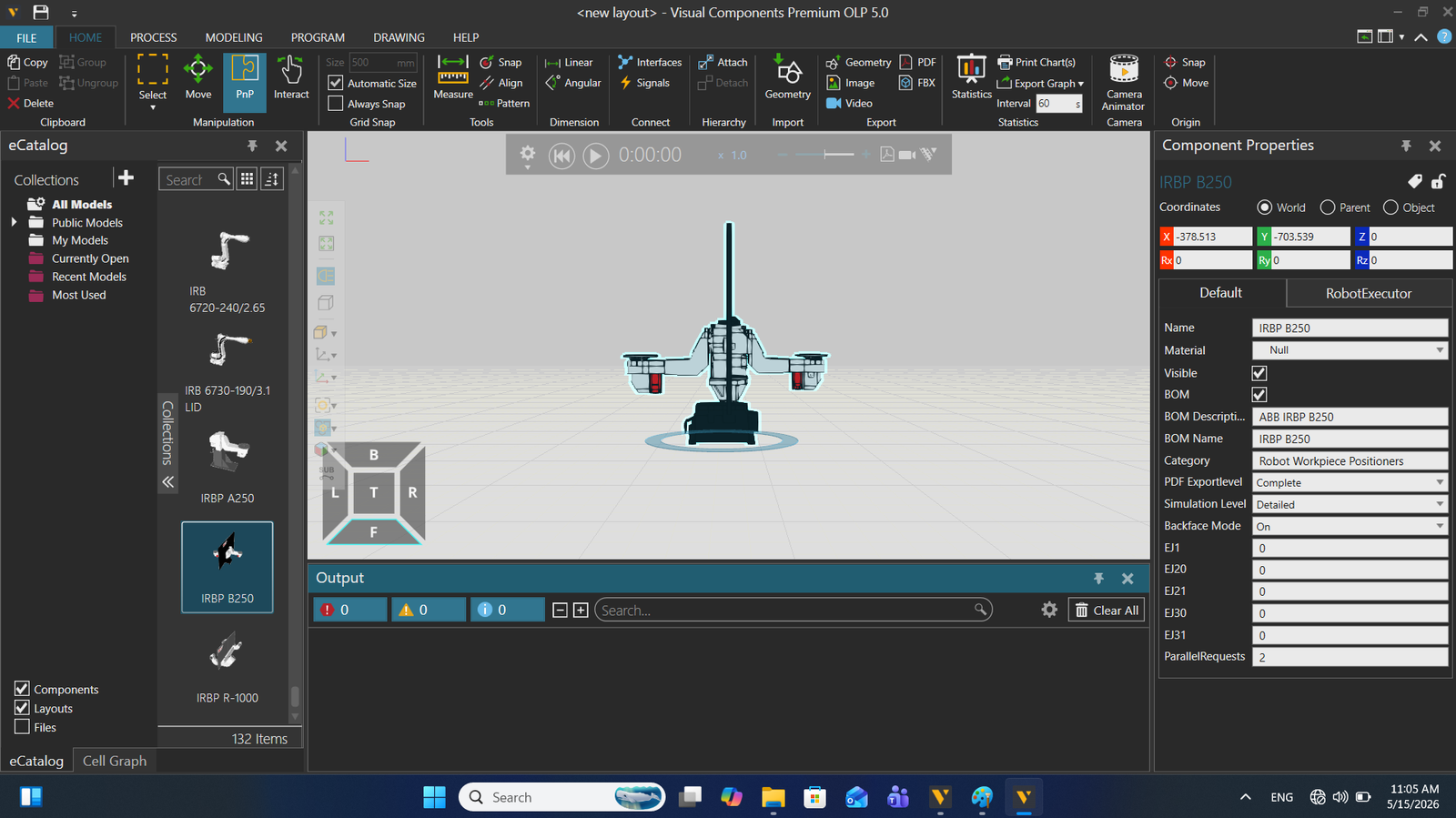Open the Export Graph dropdown
The image size is (1456, 818).
1040,83
